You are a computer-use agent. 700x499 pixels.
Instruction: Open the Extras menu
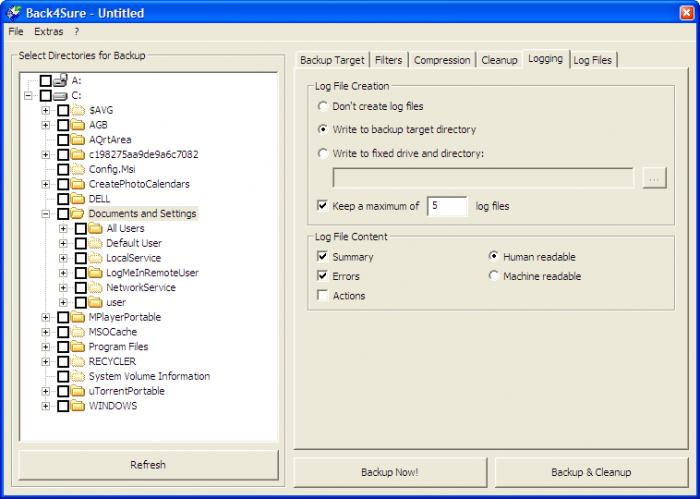coord(48,32)
